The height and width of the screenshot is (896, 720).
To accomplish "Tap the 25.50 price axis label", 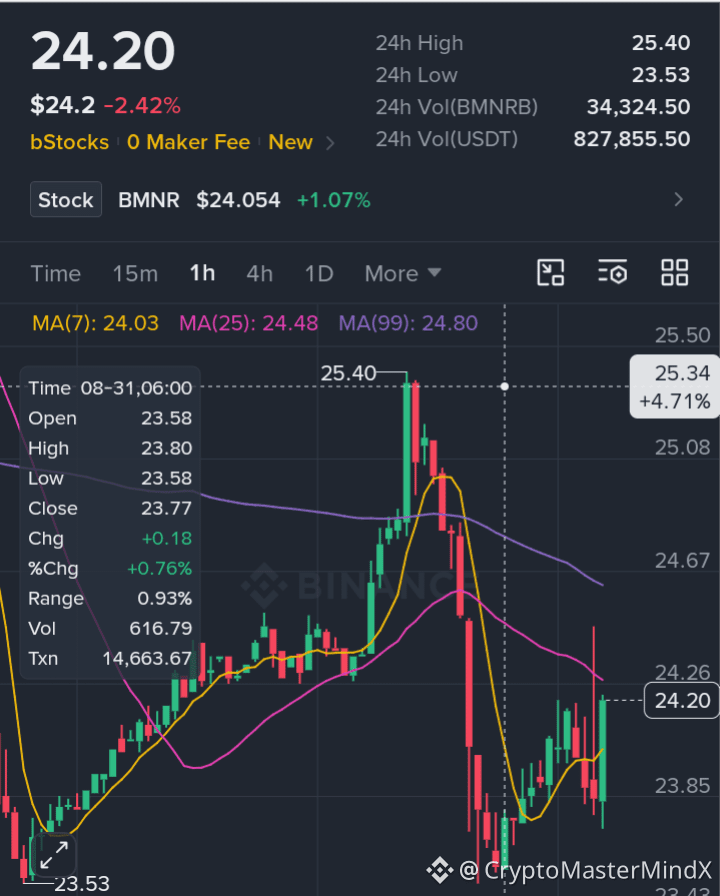I will 682,335.
